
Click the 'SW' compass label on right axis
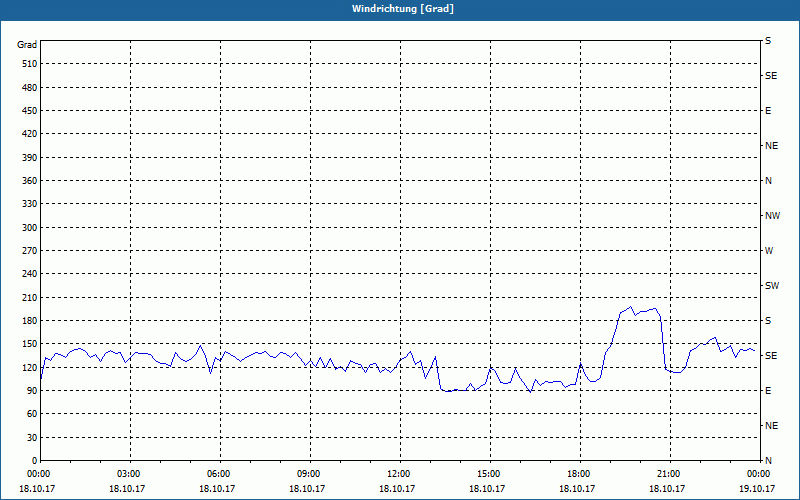(x=772, y=286)
